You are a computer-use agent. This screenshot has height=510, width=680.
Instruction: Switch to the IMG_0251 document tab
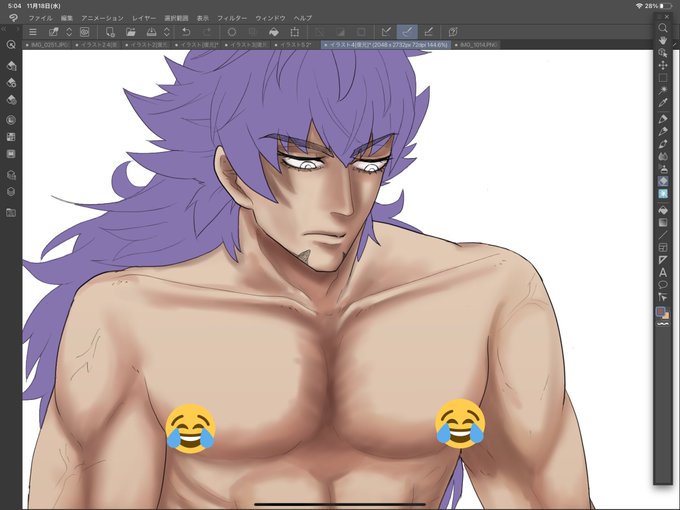47,45
